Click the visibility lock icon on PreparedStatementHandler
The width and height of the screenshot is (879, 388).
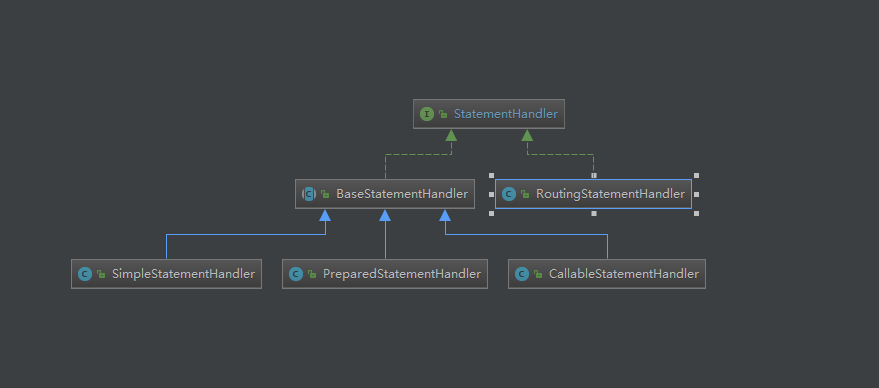coord(312,275)
